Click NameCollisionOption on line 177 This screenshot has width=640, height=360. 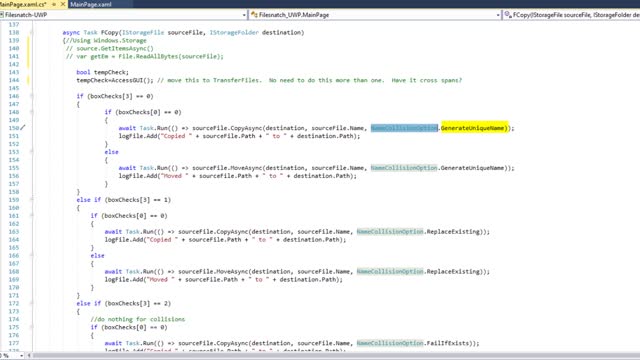point(390,343)
